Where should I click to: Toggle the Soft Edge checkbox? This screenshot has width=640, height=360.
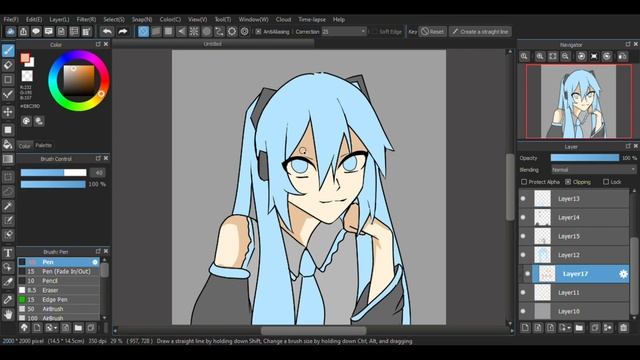(375, 31)
